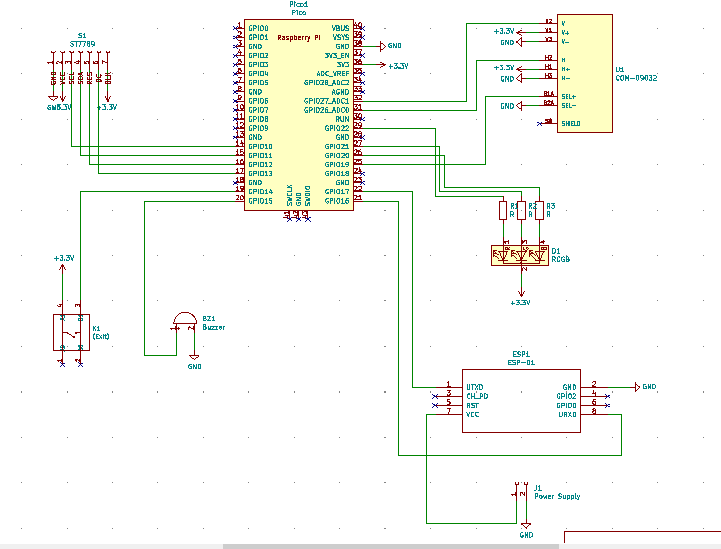The image size is (721, 549).
Task: Click the 'SHIELD' pin name on U1
Action: [571, 124]
